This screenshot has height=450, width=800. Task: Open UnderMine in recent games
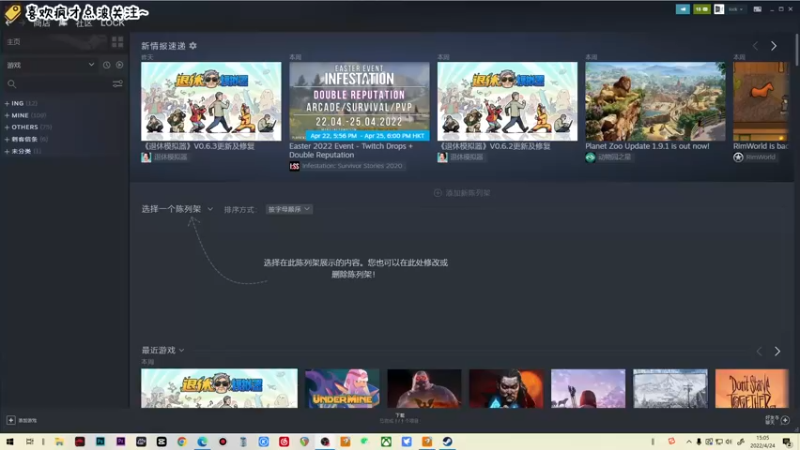click(342, 388)
